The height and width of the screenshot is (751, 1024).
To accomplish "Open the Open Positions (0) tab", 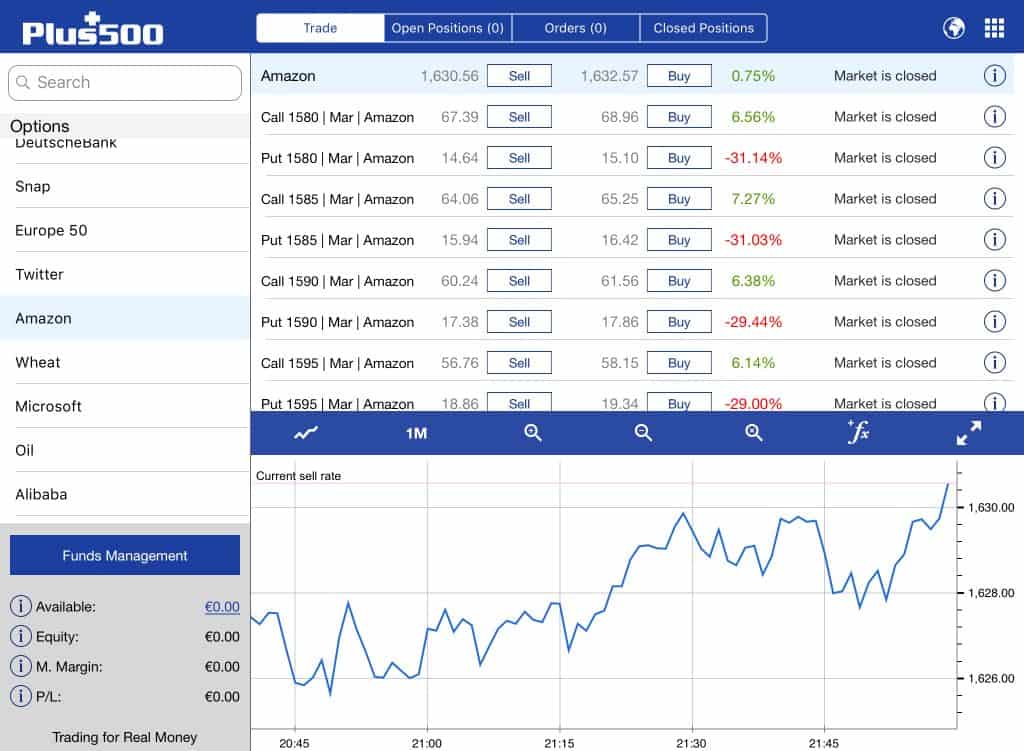I will click(447, 28).
